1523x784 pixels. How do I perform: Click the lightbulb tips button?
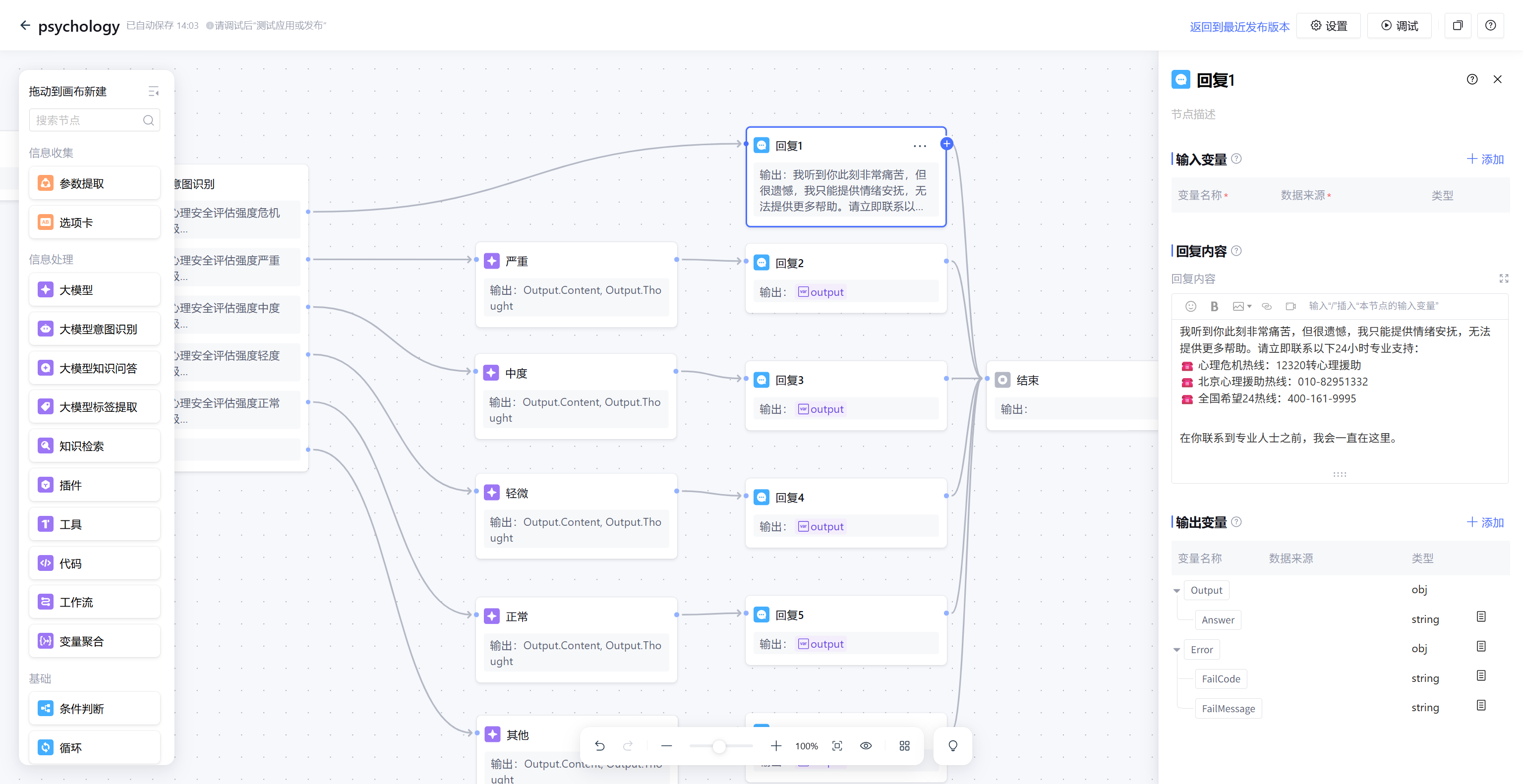point(952,746)
